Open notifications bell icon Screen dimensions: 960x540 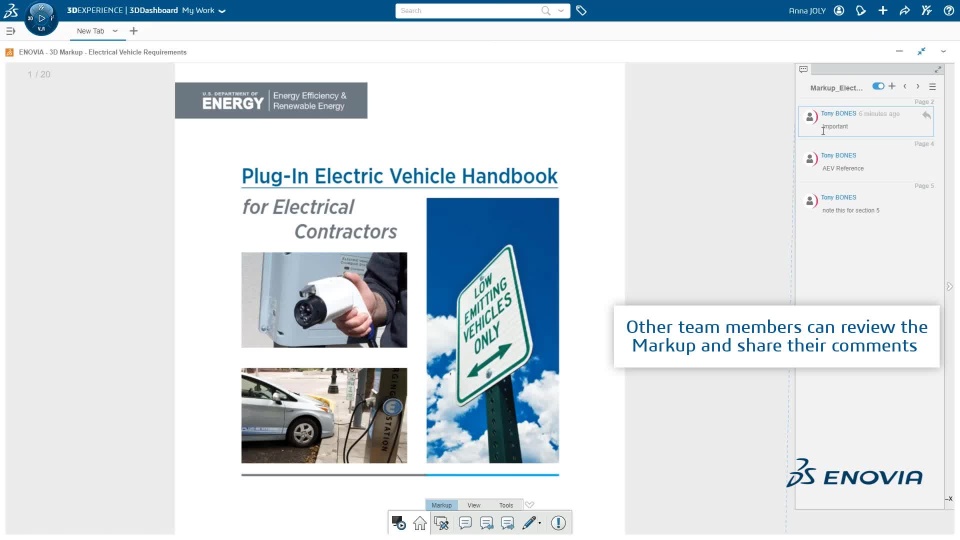[861, 10]
